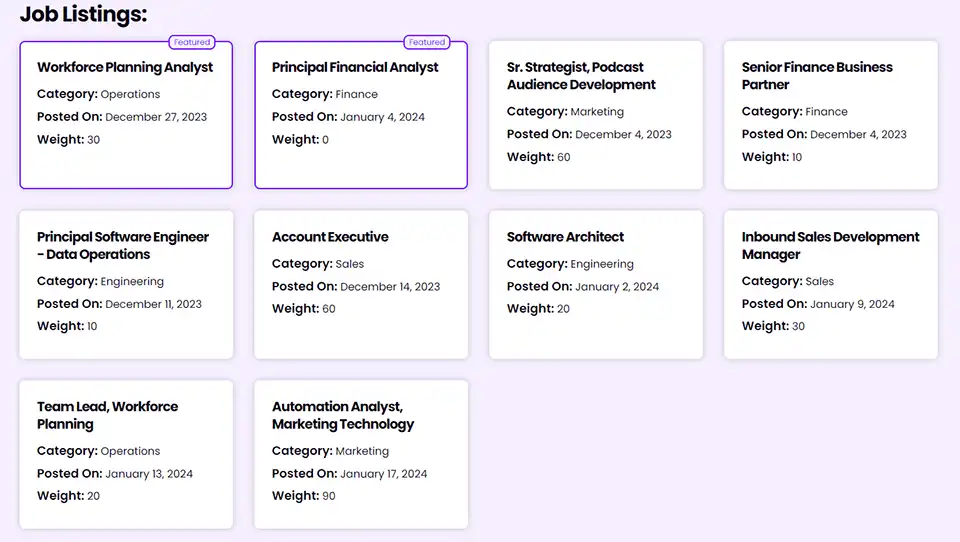Open the Workforce Planning Analyst job card

126,115
